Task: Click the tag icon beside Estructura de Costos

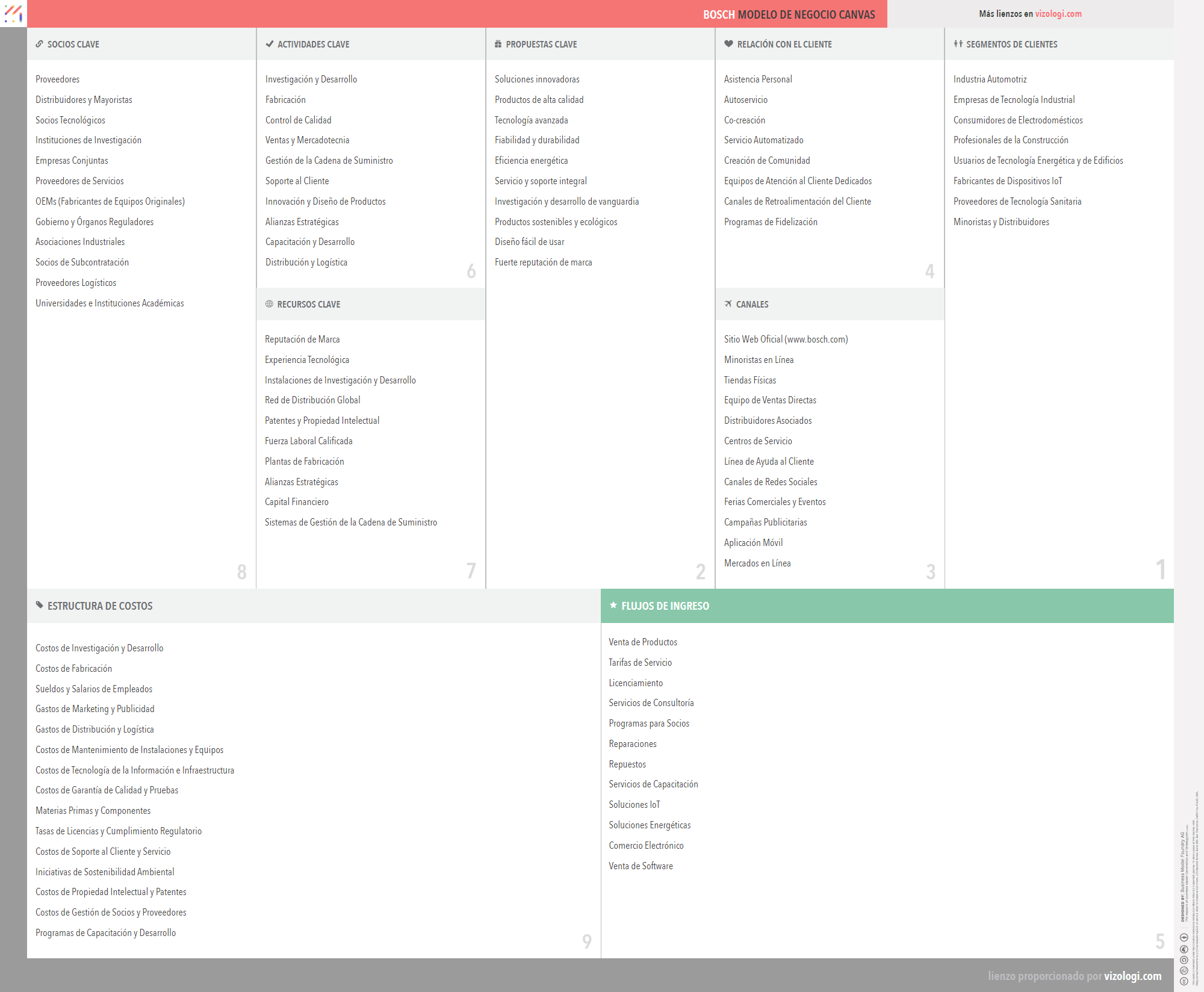Action: point(39,605)
